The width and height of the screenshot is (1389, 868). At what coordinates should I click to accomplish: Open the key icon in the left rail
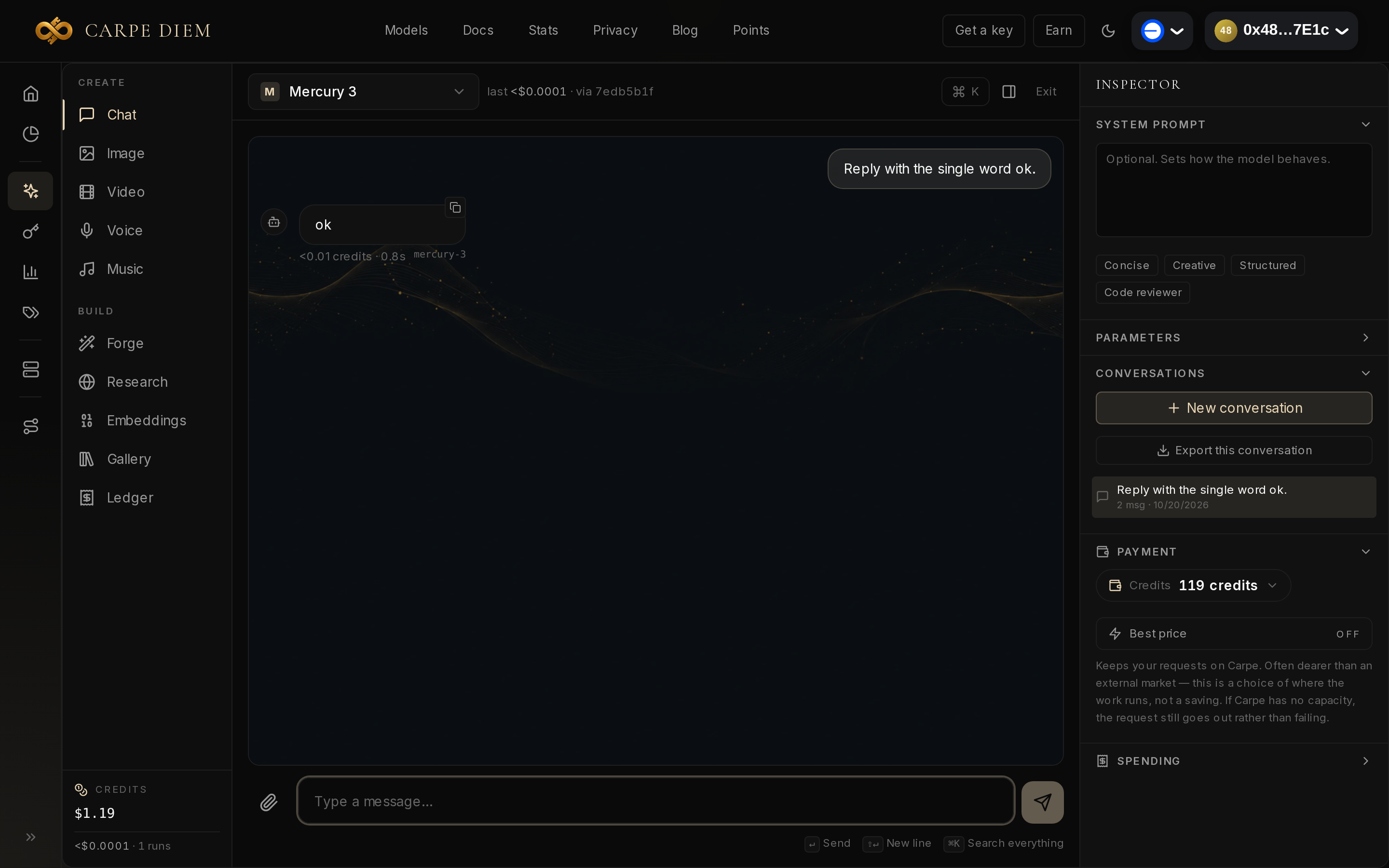point(30,231)
